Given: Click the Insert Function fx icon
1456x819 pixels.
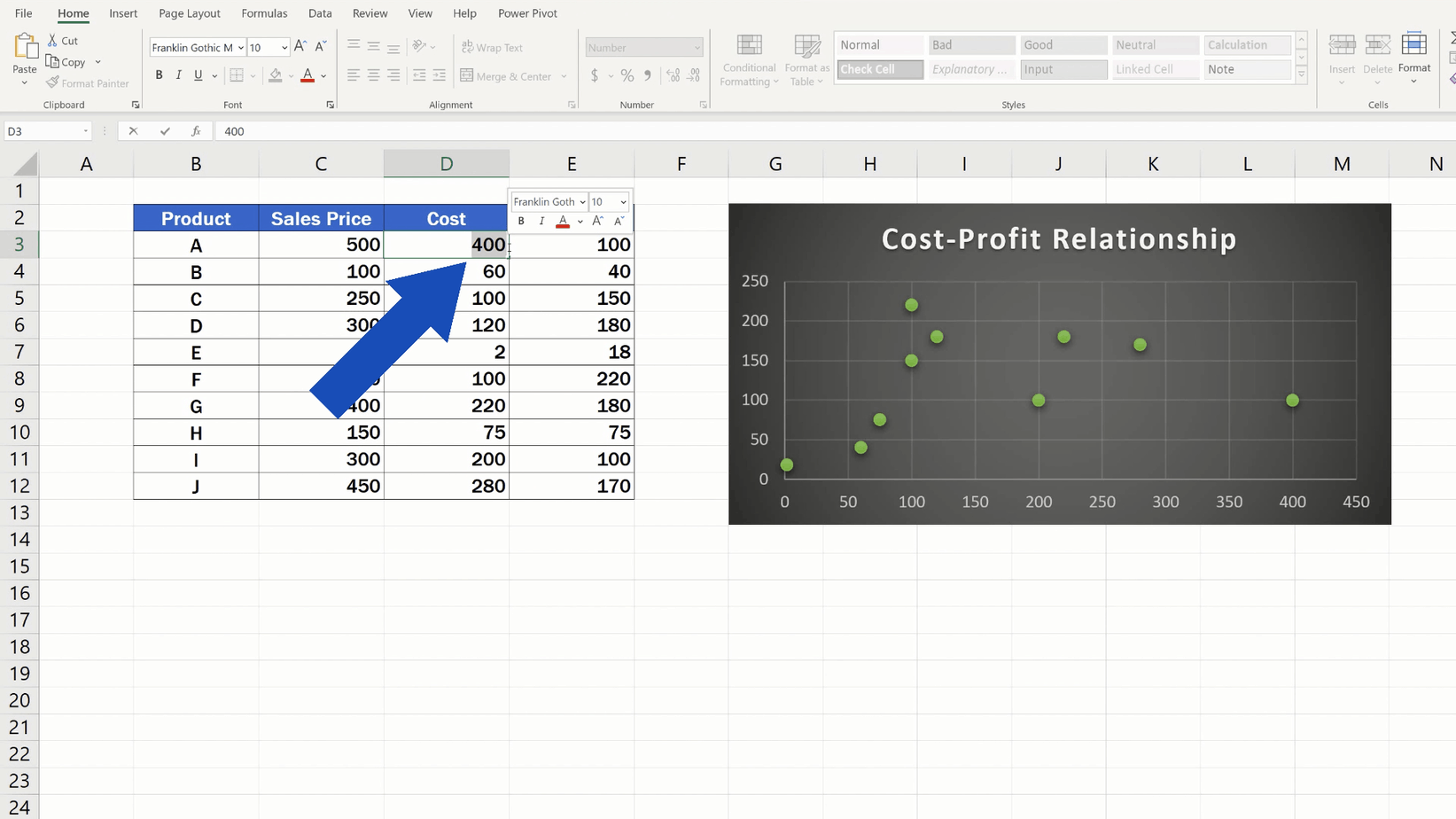Looking at the screenshot, I should [196, 131].
